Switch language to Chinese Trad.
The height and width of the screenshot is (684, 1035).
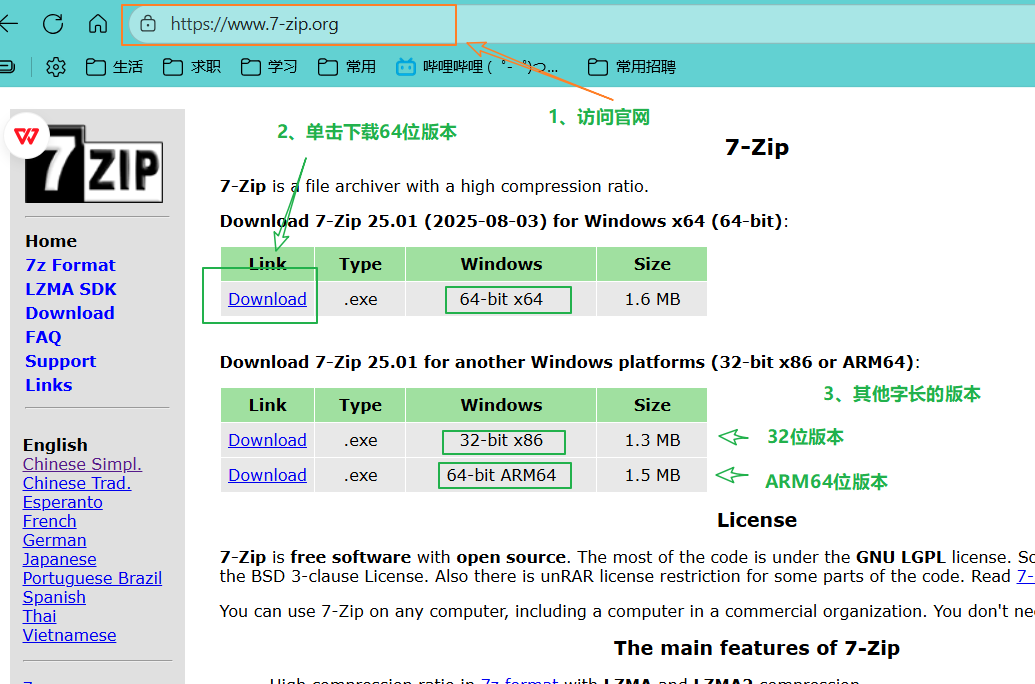pos(77,483)
